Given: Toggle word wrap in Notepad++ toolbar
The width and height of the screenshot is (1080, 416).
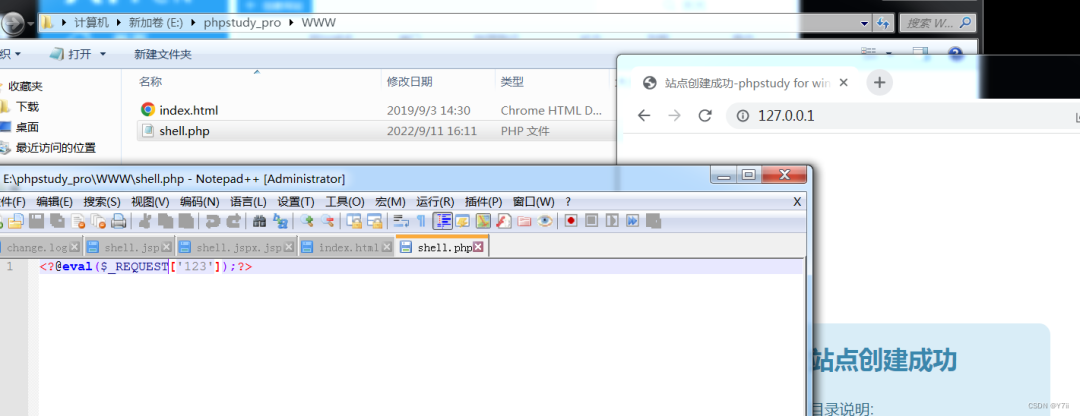Looking at the screenshot, I should (x=401, y=221).
